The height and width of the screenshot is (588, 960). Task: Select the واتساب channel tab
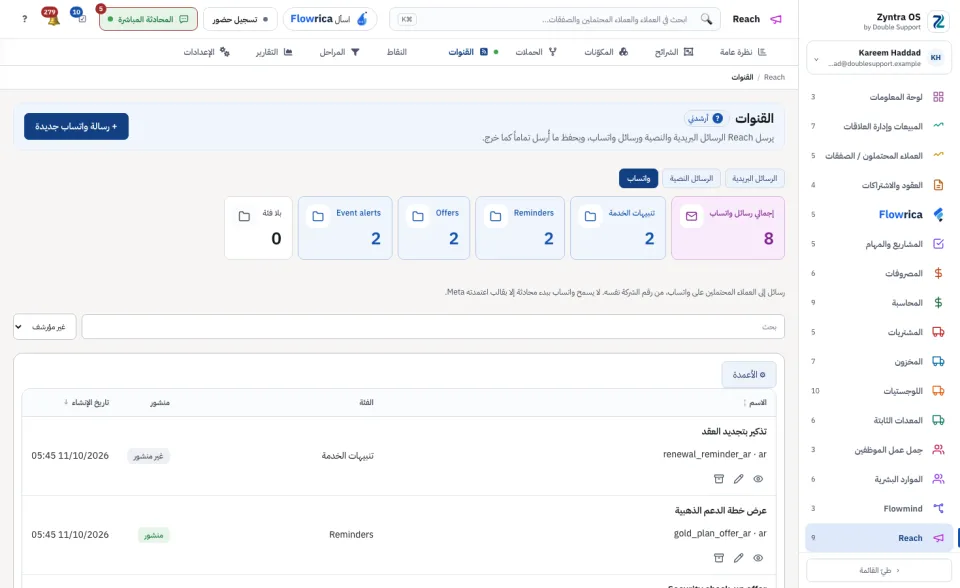coord(638,178)
